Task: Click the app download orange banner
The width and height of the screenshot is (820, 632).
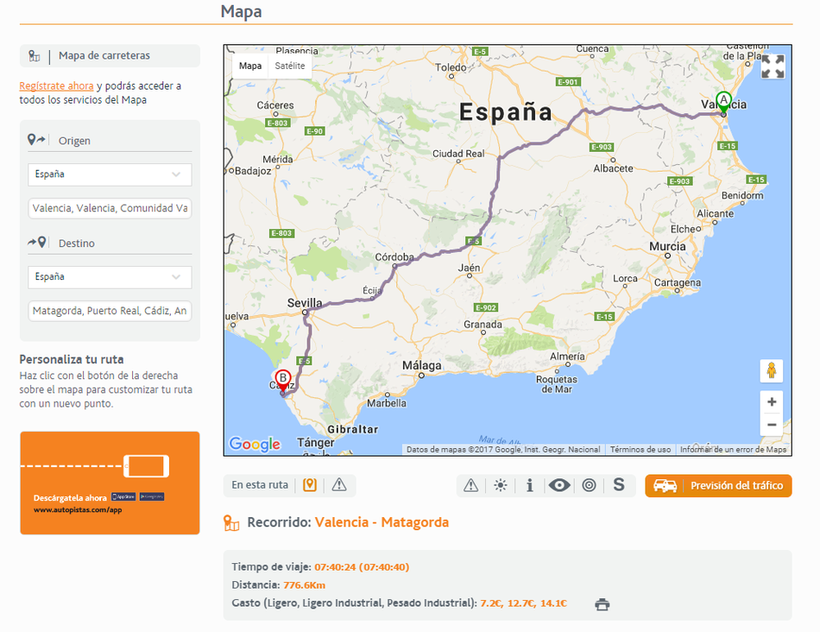Action: click(x=110, y=483)
